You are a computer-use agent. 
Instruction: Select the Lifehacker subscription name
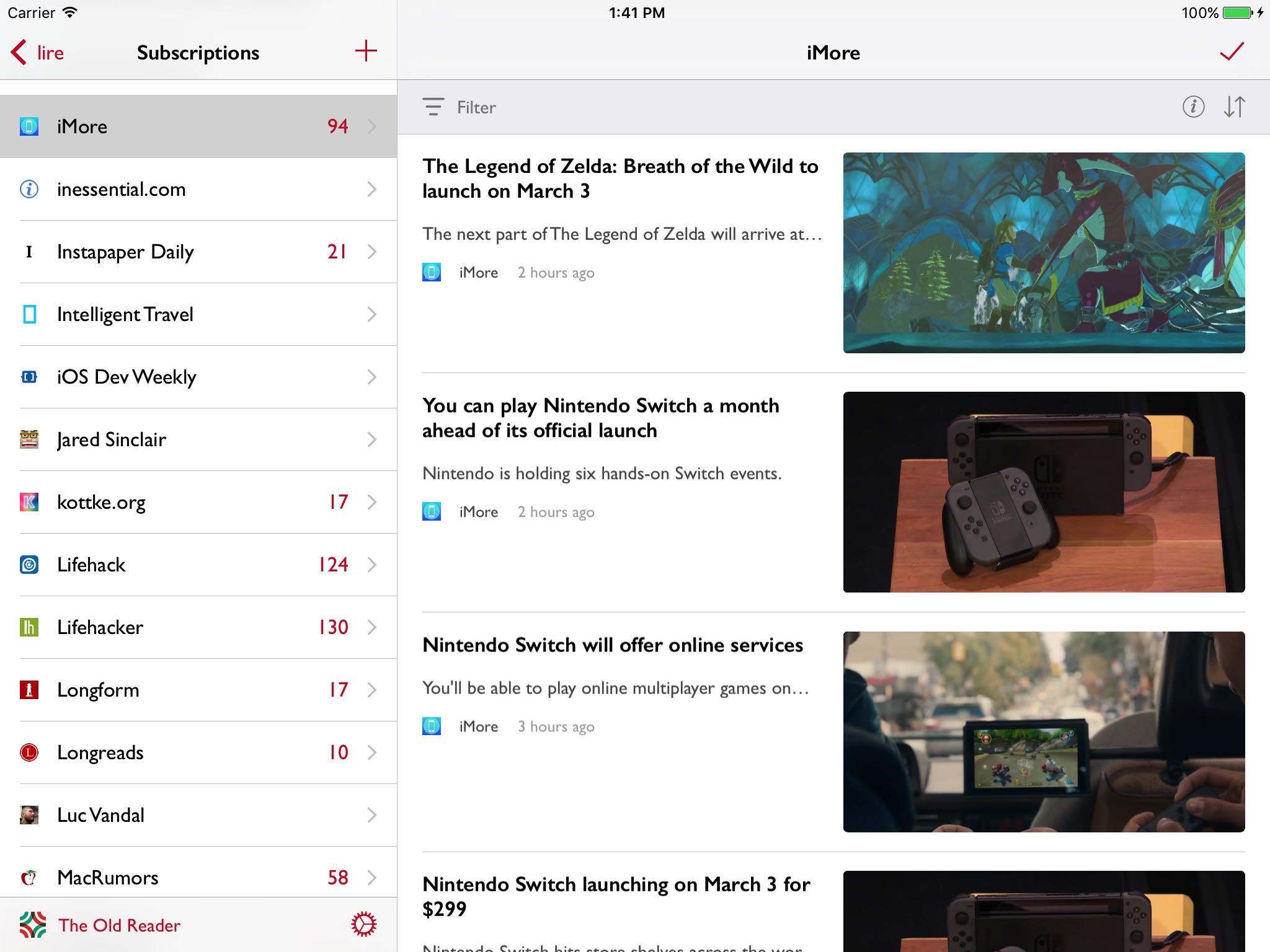point(100,627)
